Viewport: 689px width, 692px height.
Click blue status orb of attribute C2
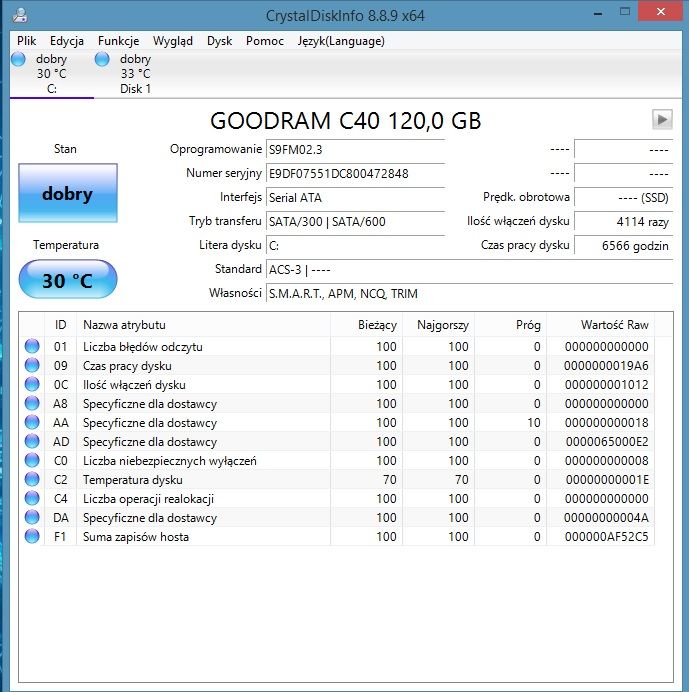pos(32,479)
